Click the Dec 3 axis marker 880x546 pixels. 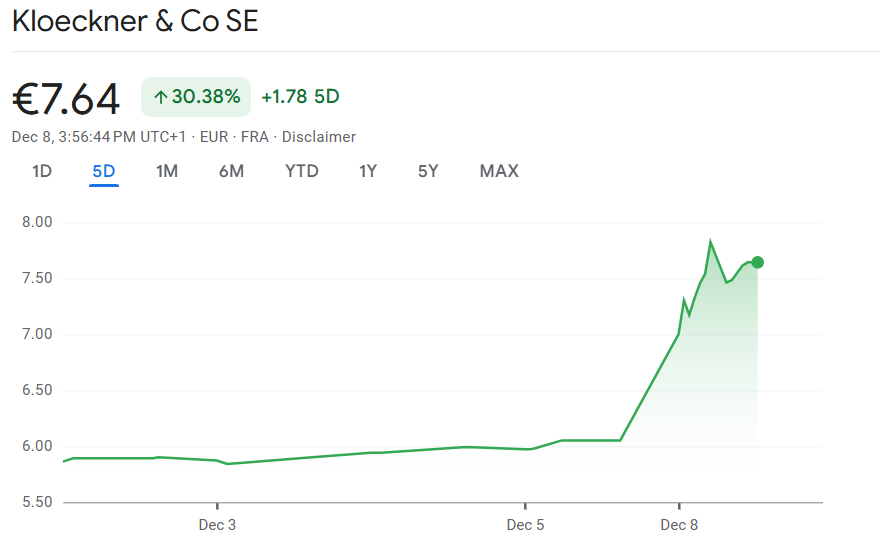click(x=217, y=524)
